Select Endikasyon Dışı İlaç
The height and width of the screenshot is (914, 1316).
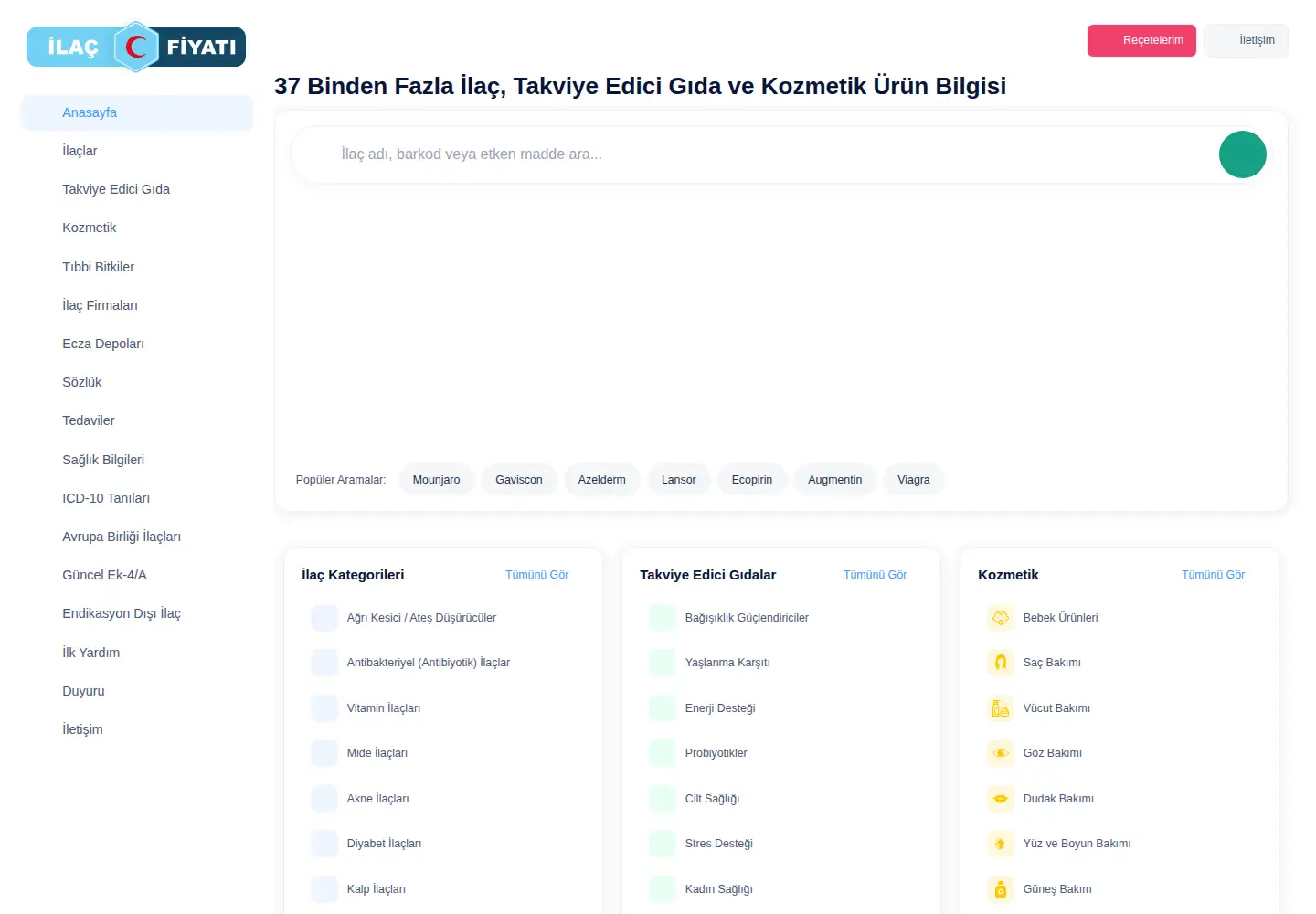137,613
